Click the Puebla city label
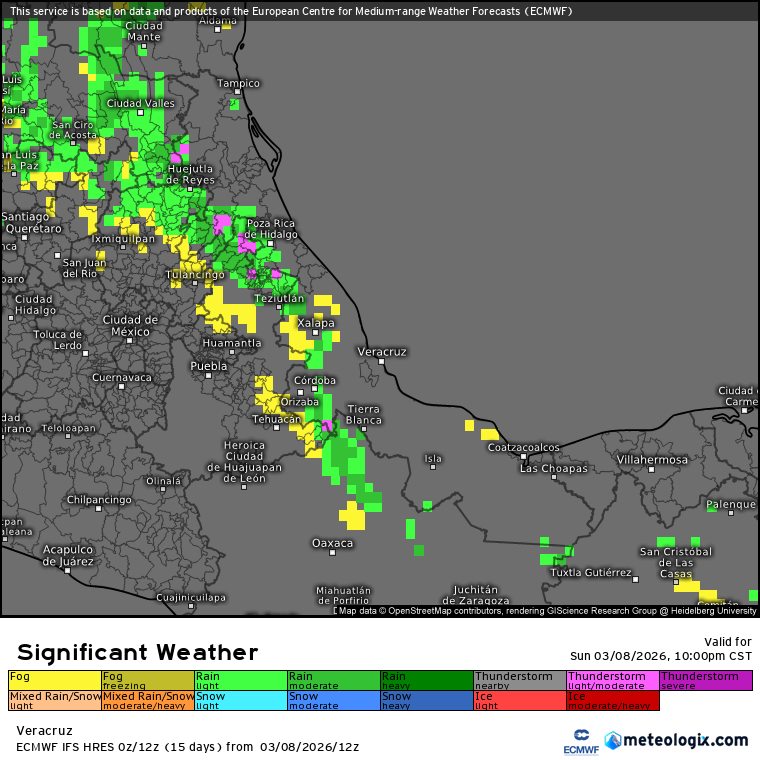This screenshot has height=760, width=760. click(x=209, y=366)
